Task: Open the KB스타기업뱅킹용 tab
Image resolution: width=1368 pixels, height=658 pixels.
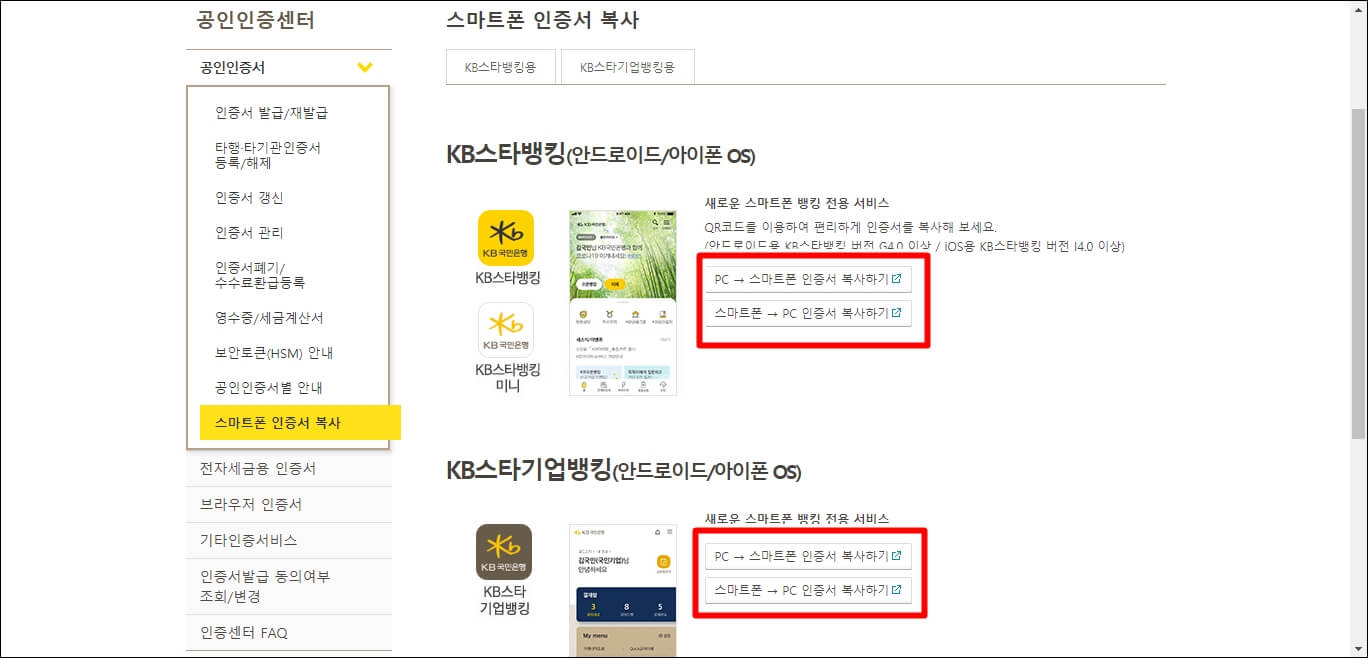Action: pos(627,68)
